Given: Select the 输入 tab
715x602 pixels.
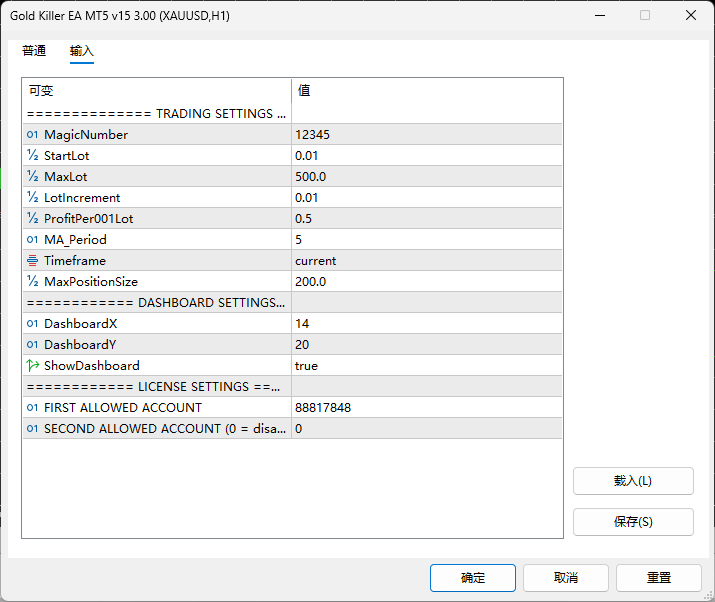Looking at the screenshot, I should pos(82,51).
